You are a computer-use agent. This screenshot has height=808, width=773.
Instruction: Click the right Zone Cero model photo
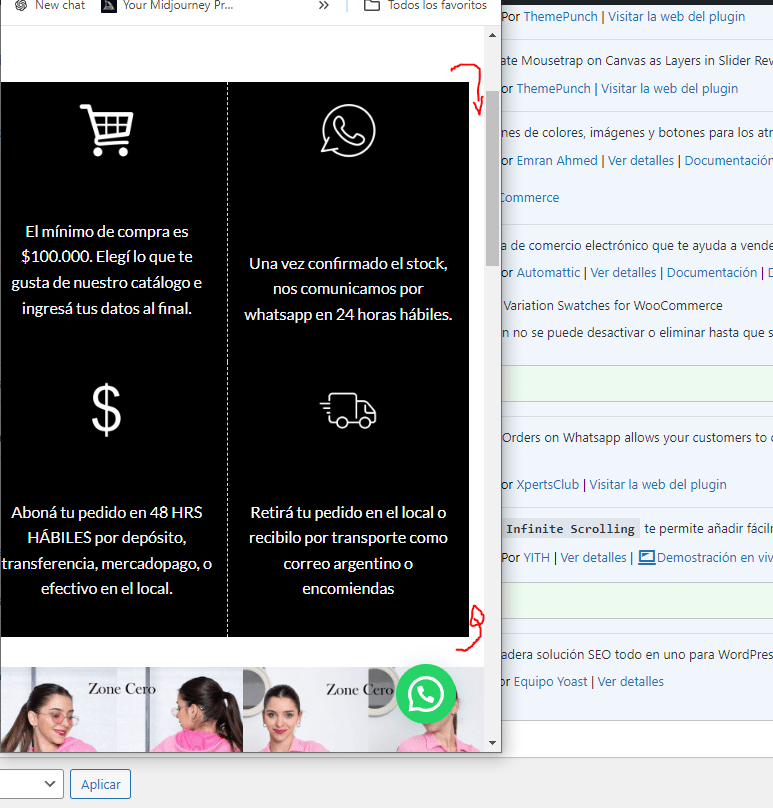pos(363,710)
